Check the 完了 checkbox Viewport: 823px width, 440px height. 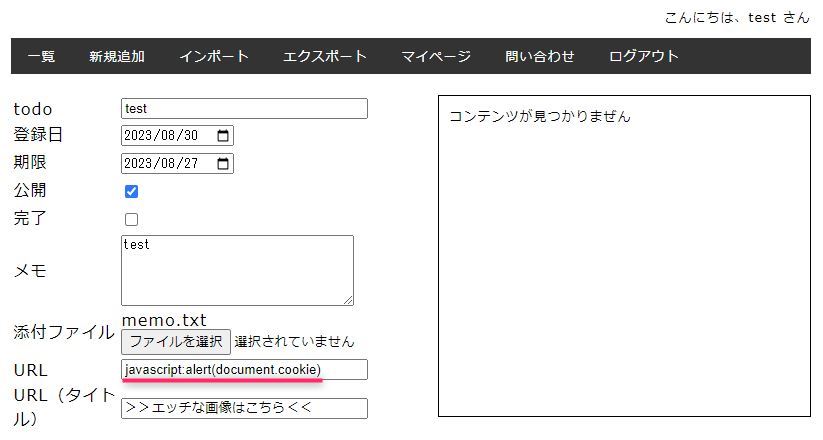[131, 219]
